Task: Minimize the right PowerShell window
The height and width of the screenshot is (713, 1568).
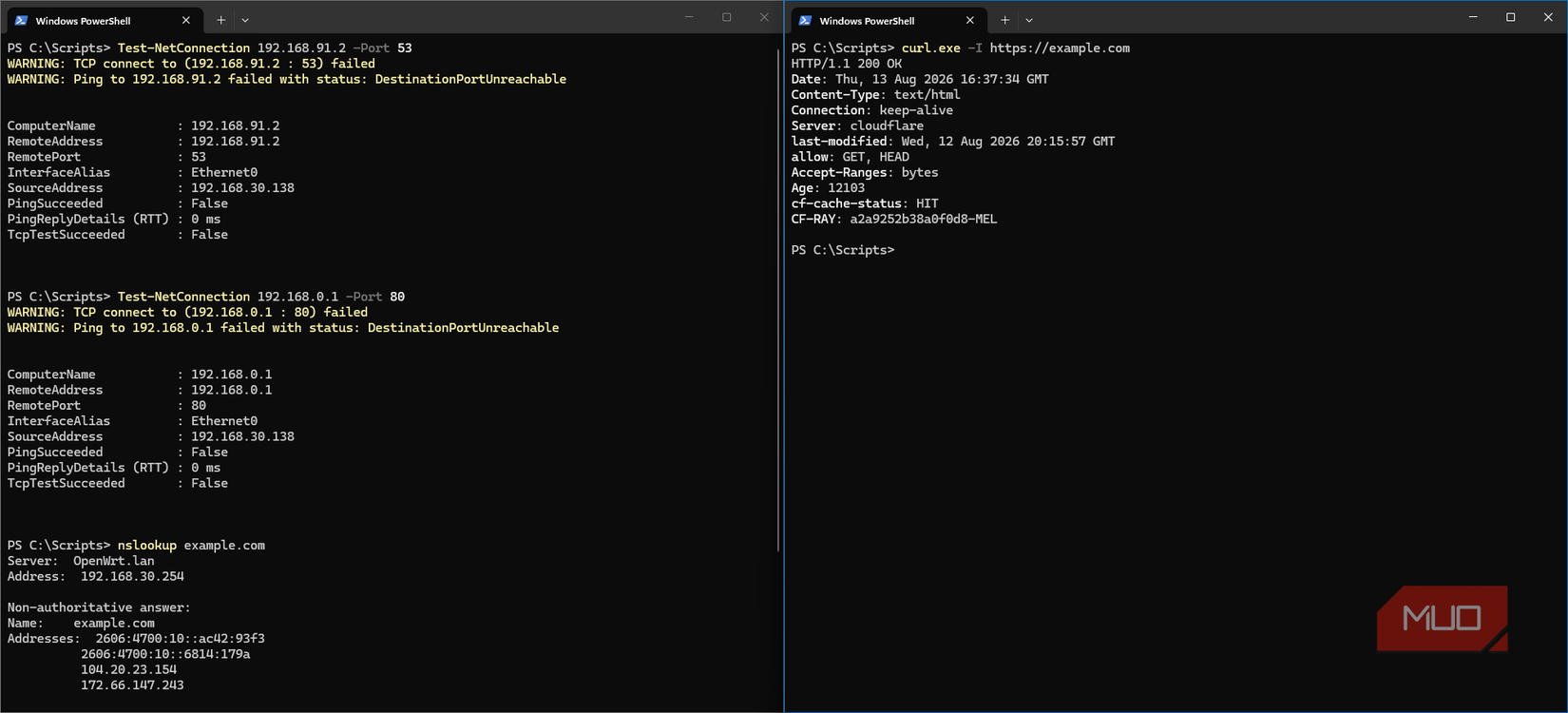Action: 1473,17
